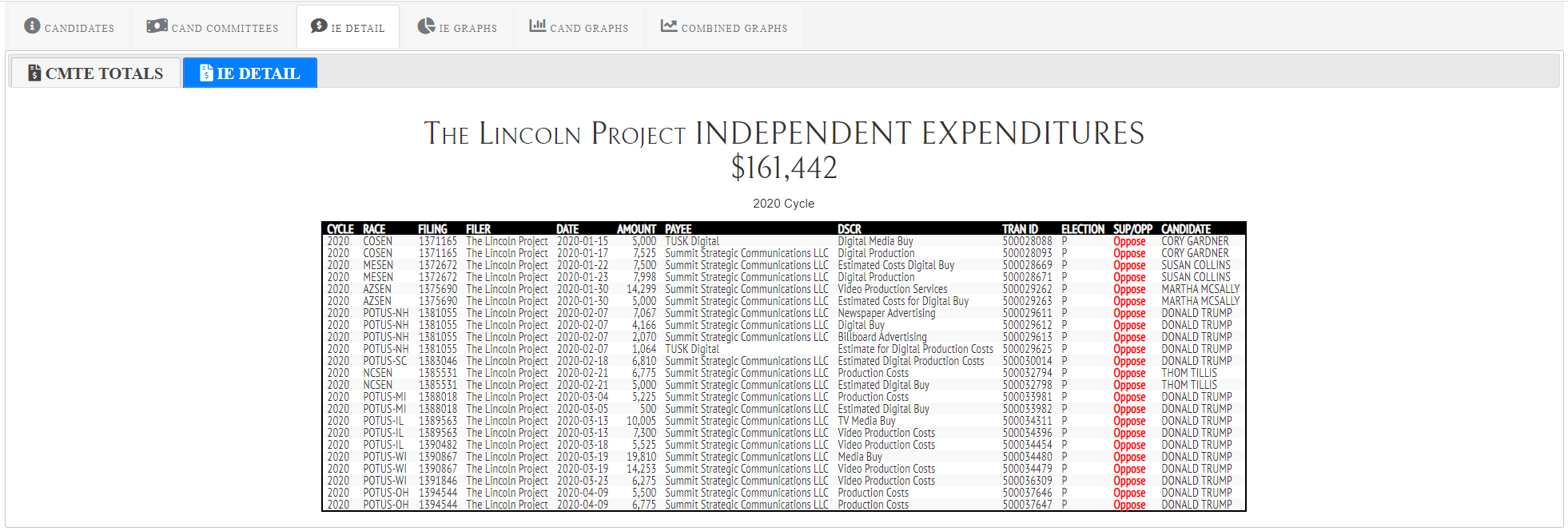Viewport: 1568px width, 531px height.
Task: Click amount 500 cell
Action: 648,409
